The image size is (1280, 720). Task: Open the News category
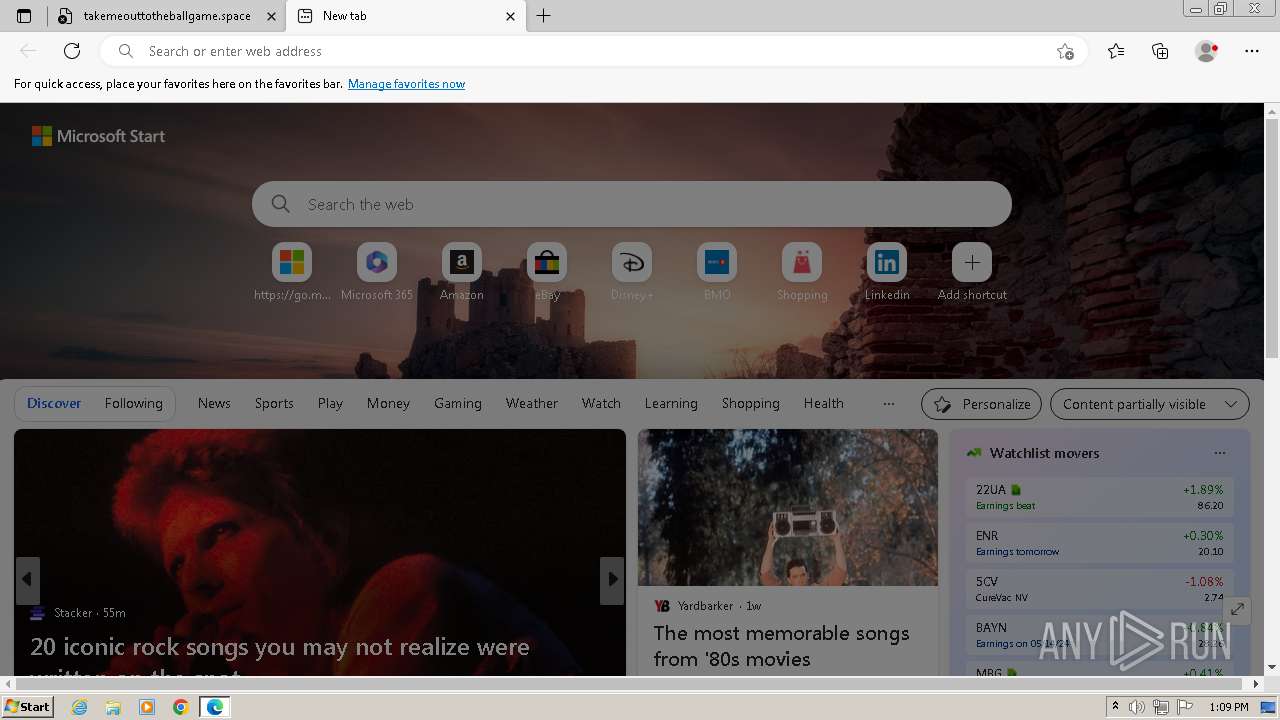pos(214,403)
